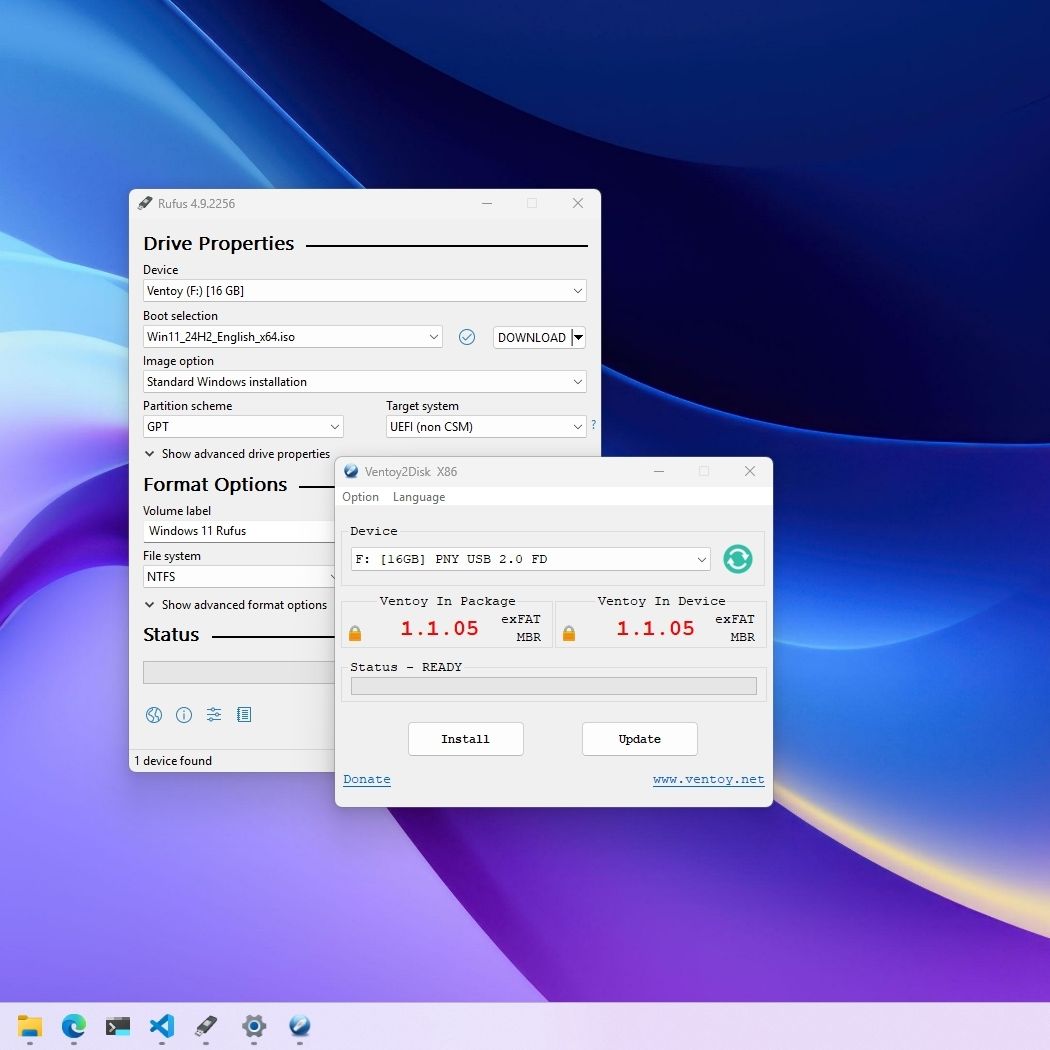Open Visual Studio Code from the taskbar

point(162,1025)
